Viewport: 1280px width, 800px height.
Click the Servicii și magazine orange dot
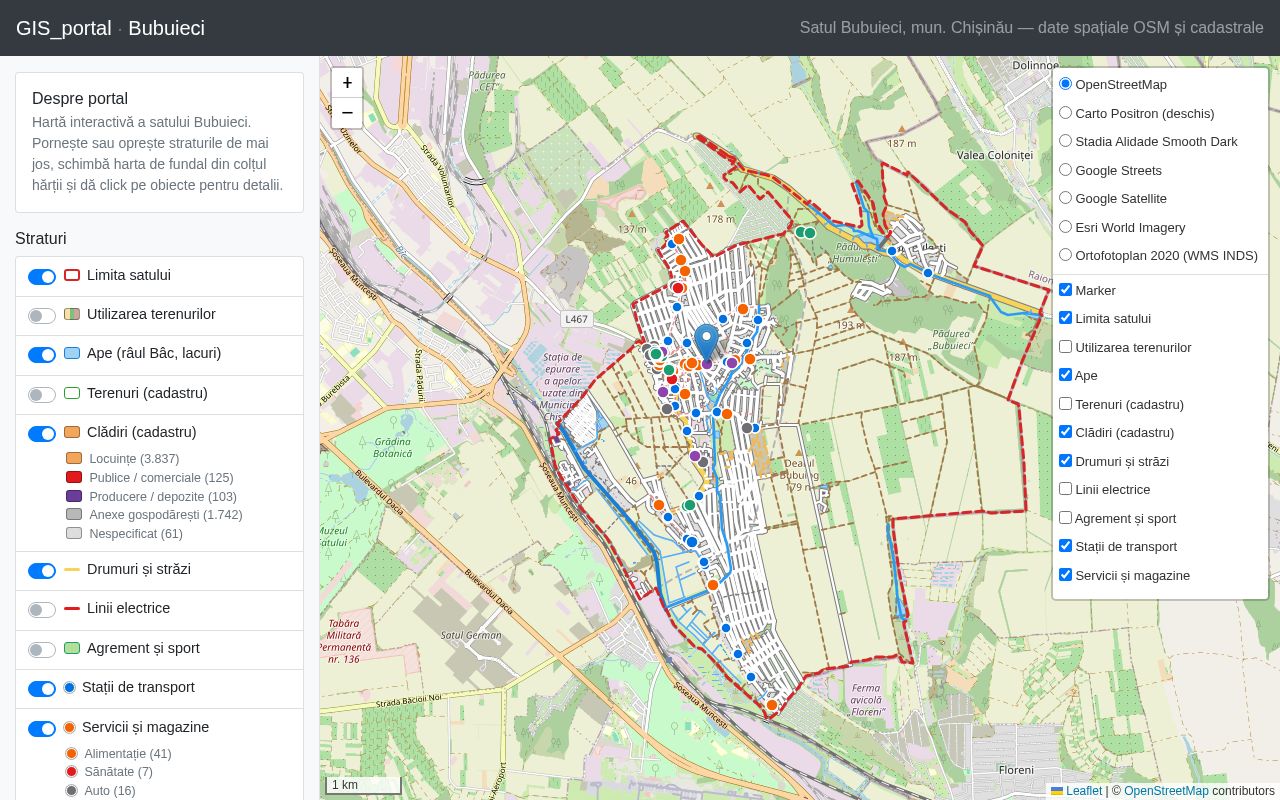(x=69, y=727)
